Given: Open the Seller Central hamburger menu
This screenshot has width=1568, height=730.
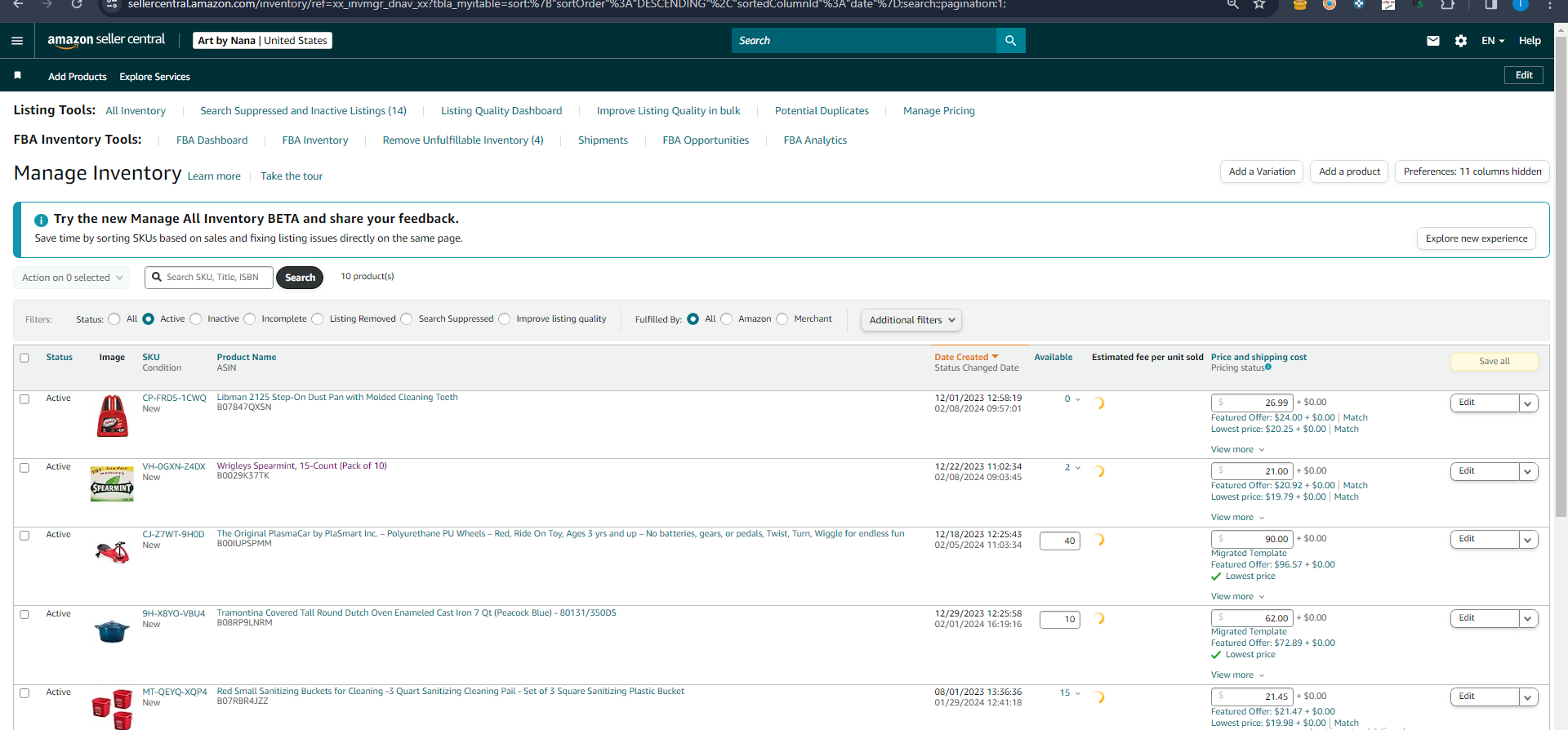Looking at the screenshot, I should click(17, 41).
